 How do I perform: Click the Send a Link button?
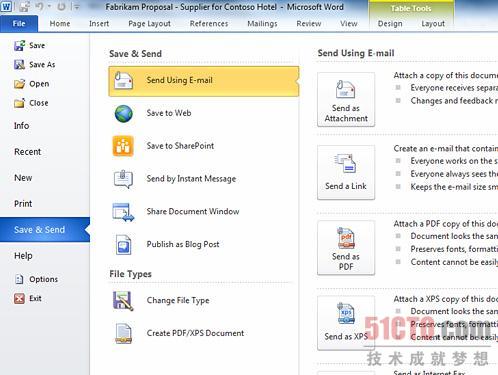click(346, 172)
